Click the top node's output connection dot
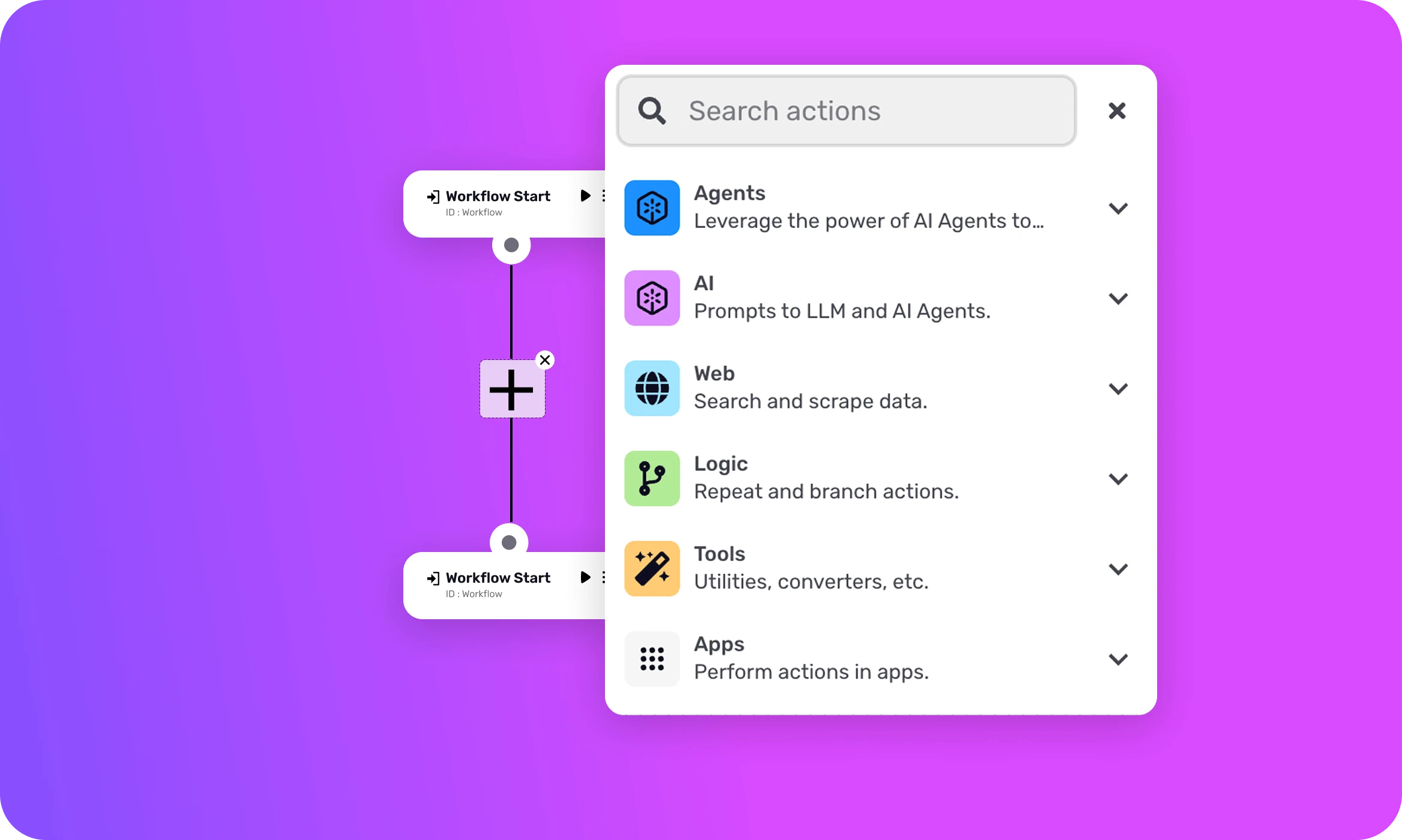The image size is (1402, 840). pos(511,245)
